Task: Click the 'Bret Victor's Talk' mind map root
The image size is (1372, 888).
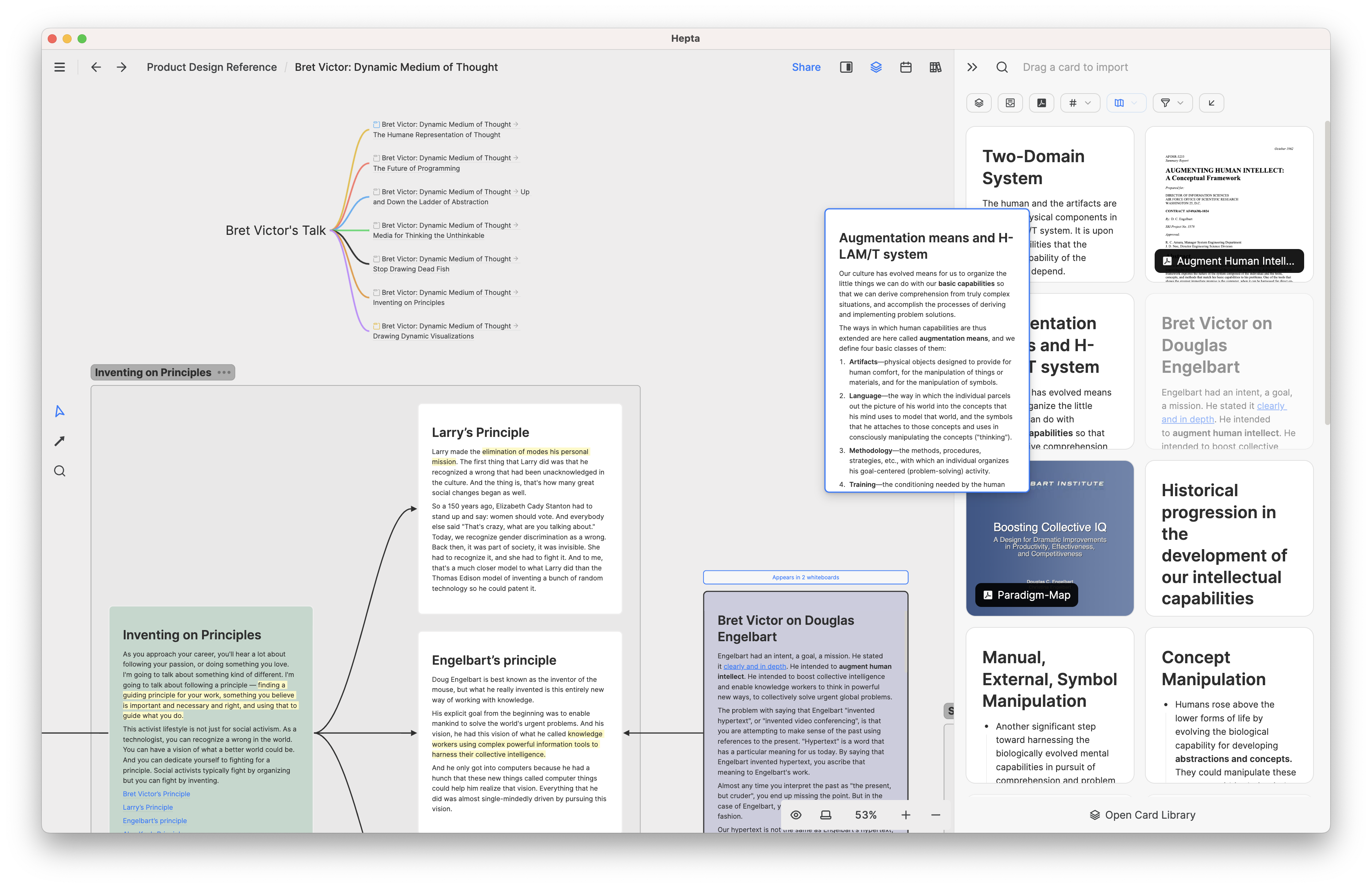Action: point(276,230)
